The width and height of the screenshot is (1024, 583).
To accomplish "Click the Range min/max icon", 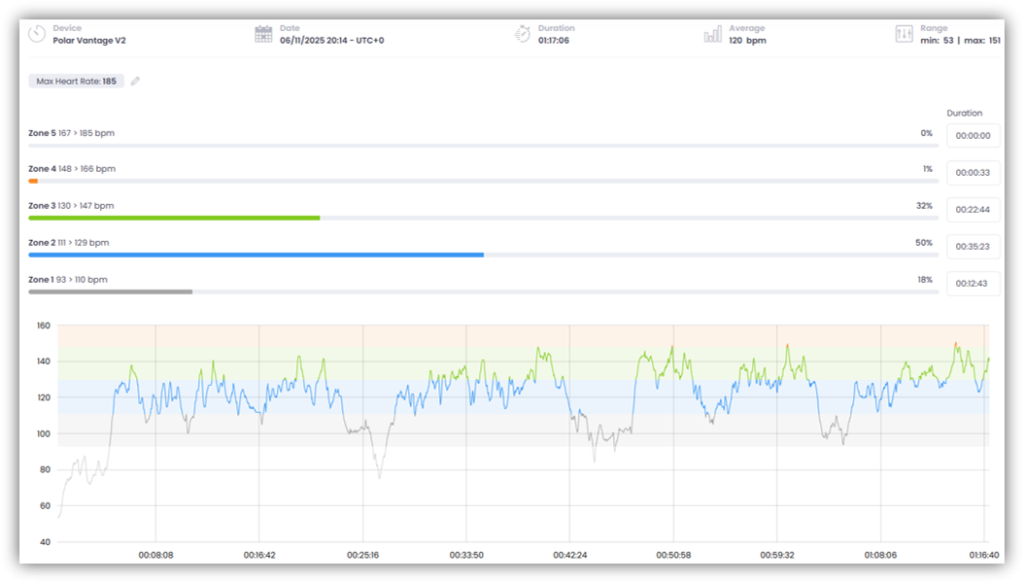I will [x=904, y=34].
